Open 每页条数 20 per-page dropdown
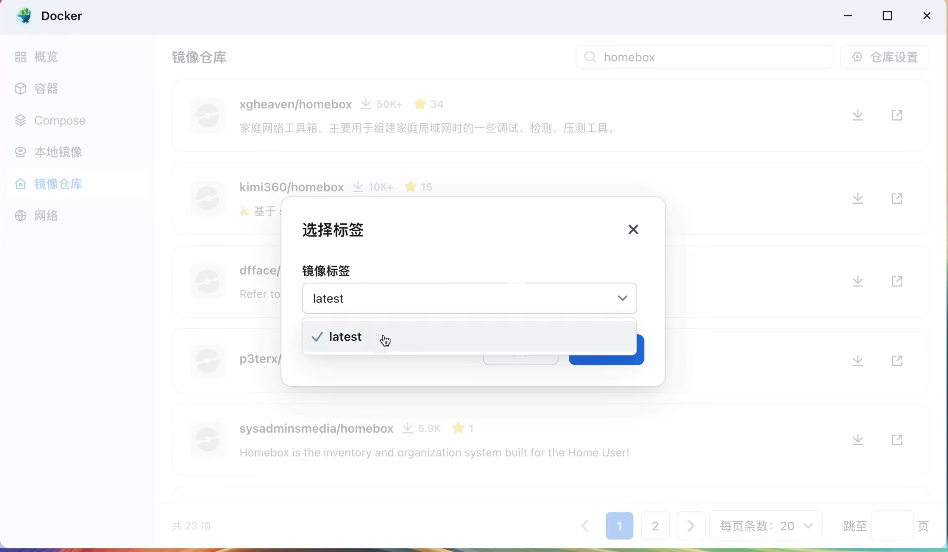The height and width of the screenshot is (552, 948). [765, 526]
